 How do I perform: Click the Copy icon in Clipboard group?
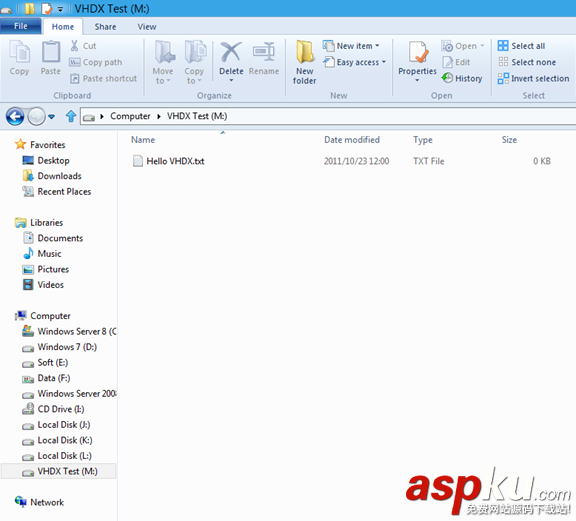click(x=19, y=52)
